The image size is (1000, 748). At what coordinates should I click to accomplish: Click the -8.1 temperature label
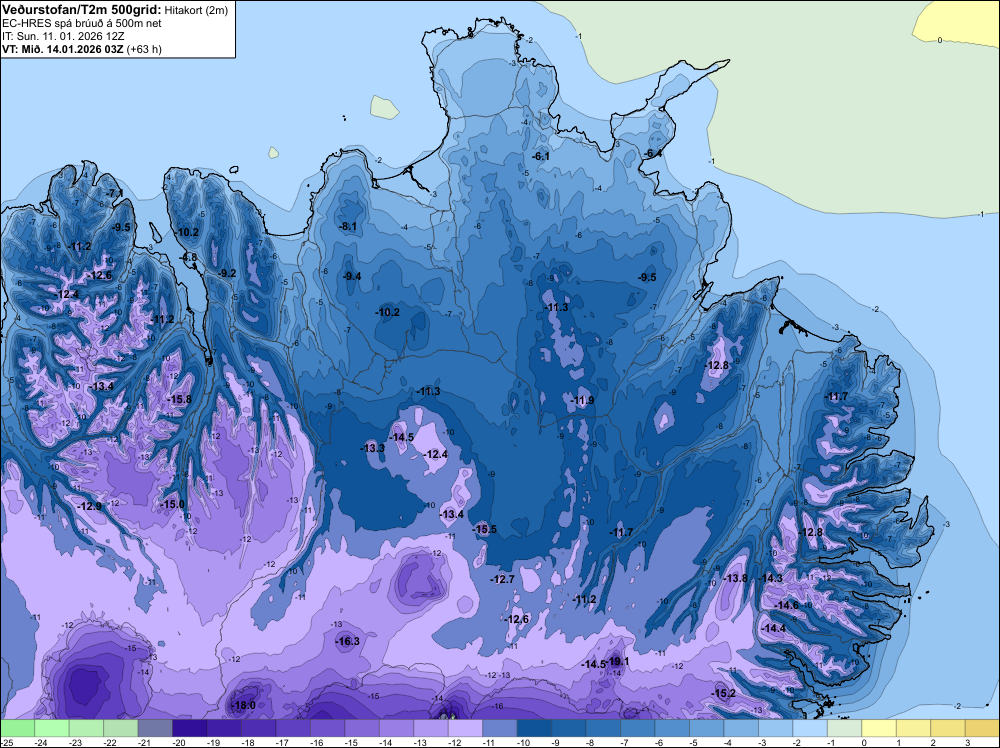point(348,226)
